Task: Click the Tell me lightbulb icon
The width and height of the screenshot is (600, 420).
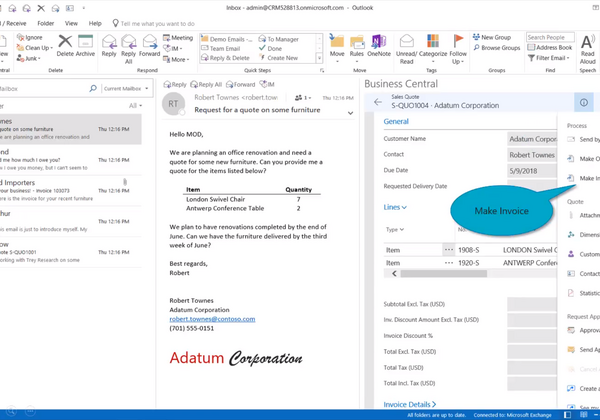Action: point(115,23)
